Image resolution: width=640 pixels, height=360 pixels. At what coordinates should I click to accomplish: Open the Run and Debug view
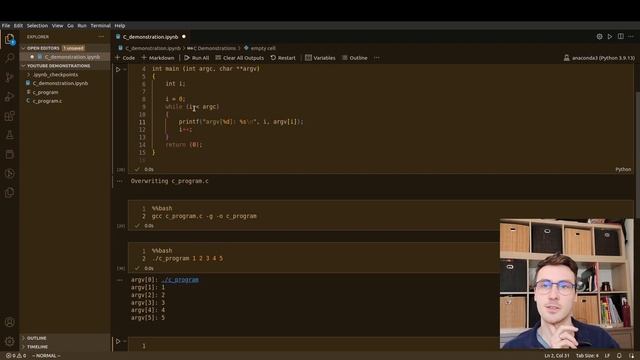click(x=9, y=97)
